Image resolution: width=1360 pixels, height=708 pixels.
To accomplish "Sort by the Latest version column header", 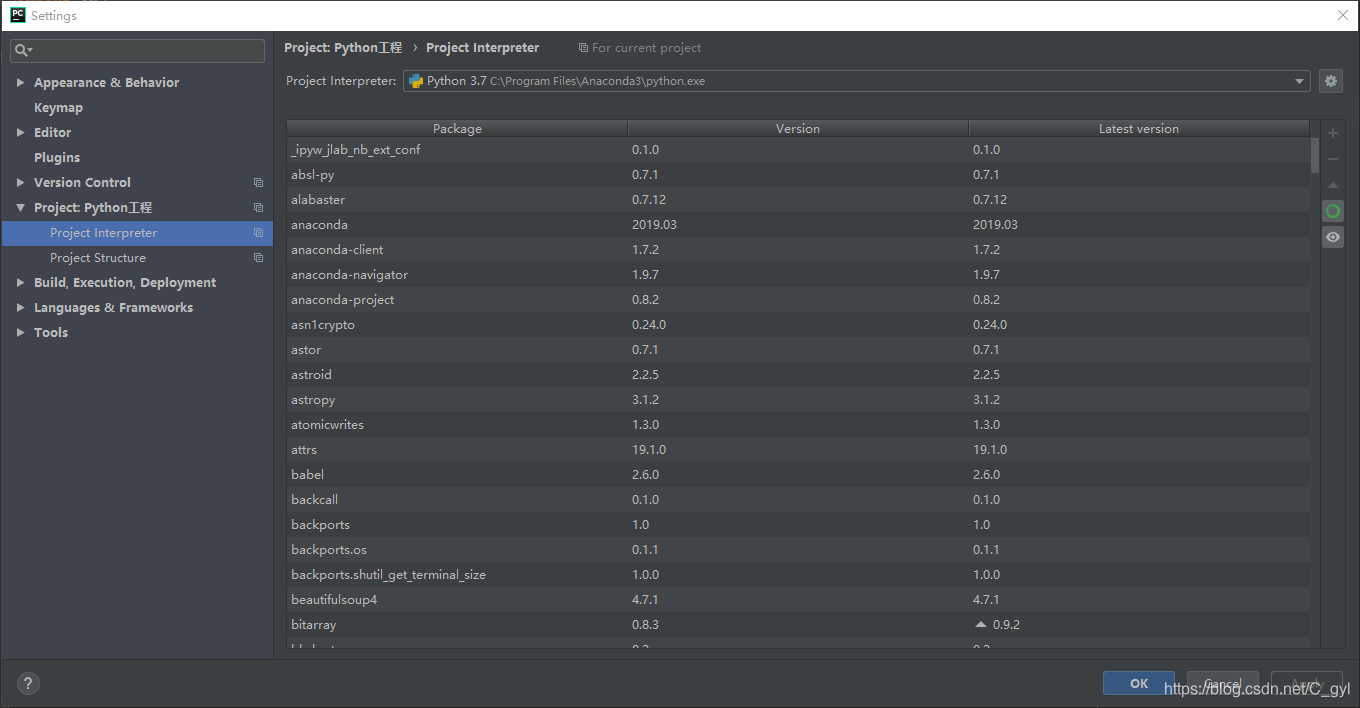I will [x=1138, y=129].
